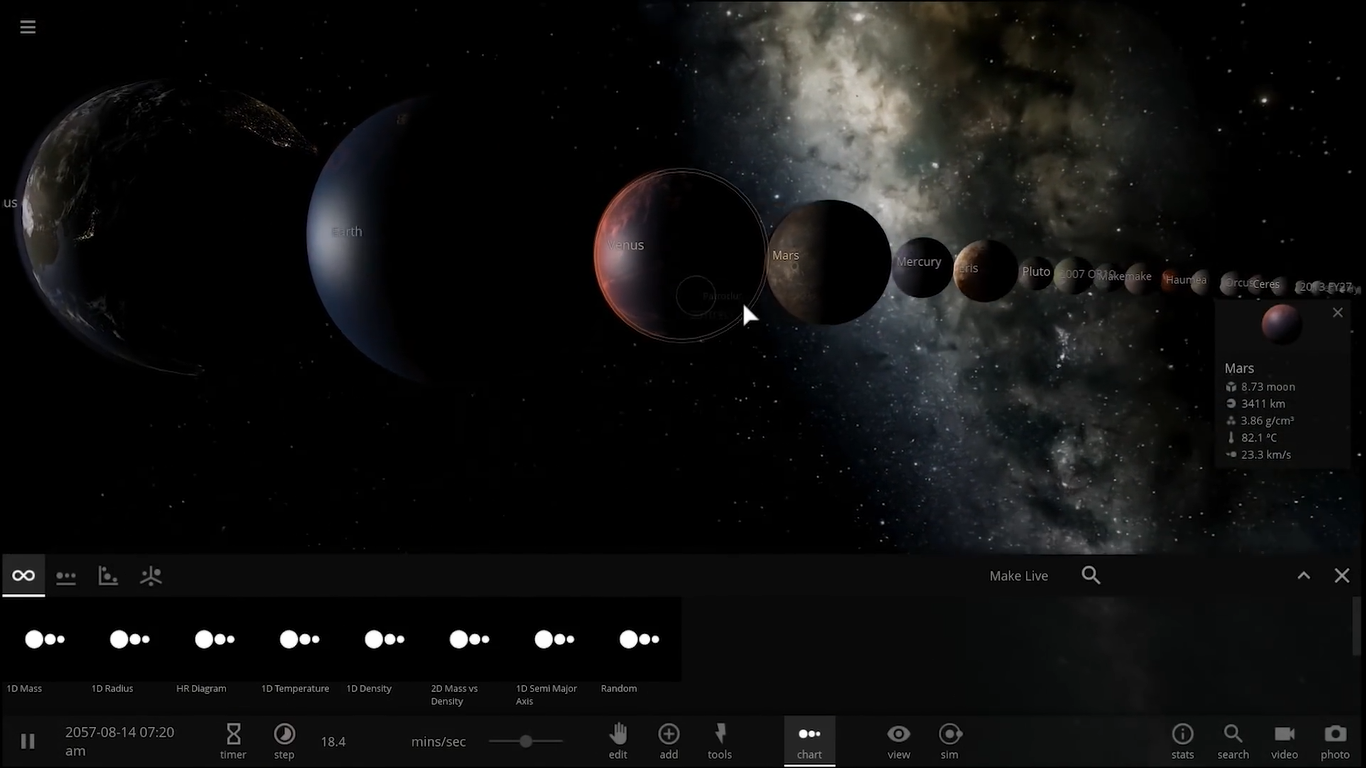Image resolution: width=1366 pixels, height=768 pixels.
Task: Switch to the scatter plot chart tab
Action: 108,576
